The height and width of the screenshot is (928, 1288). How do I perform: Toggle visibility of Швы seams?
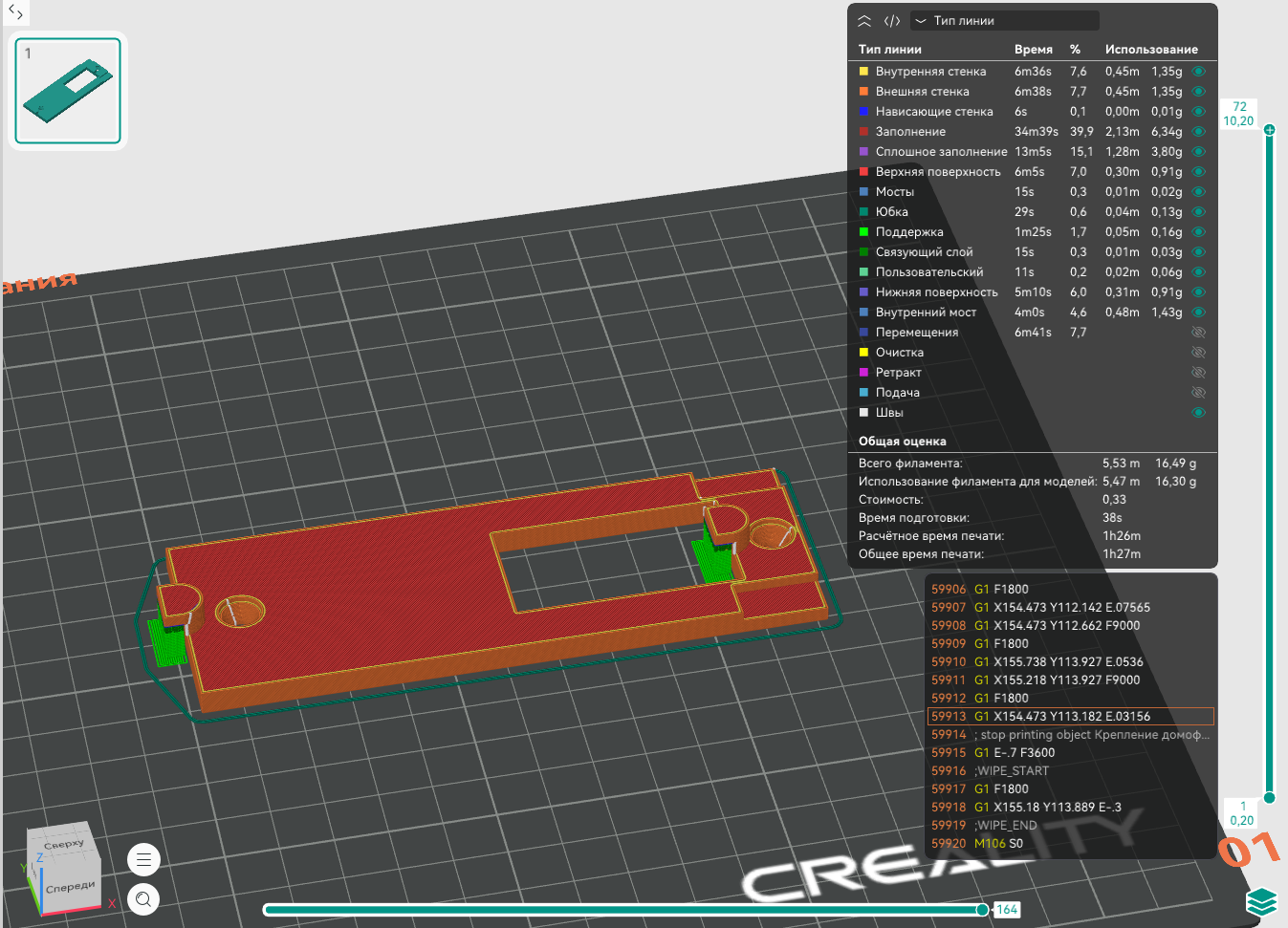tap(1198, 413)
